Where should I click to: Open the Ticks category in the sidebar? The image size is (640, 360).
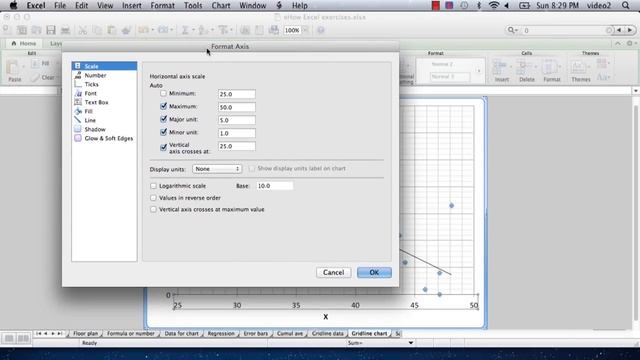[91, 84]
